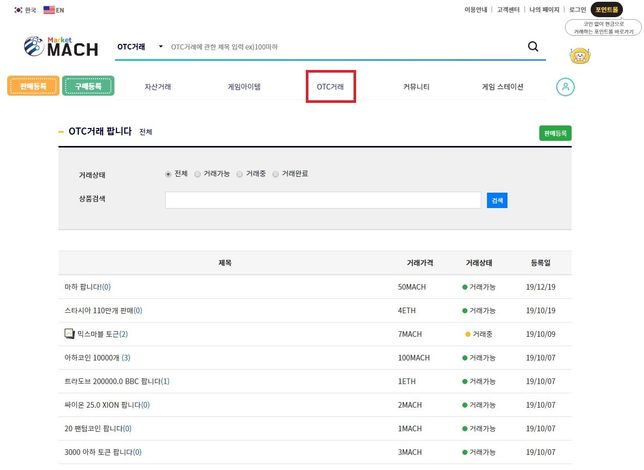Click the yellow mascot character icon

click(x=580, y=56)
